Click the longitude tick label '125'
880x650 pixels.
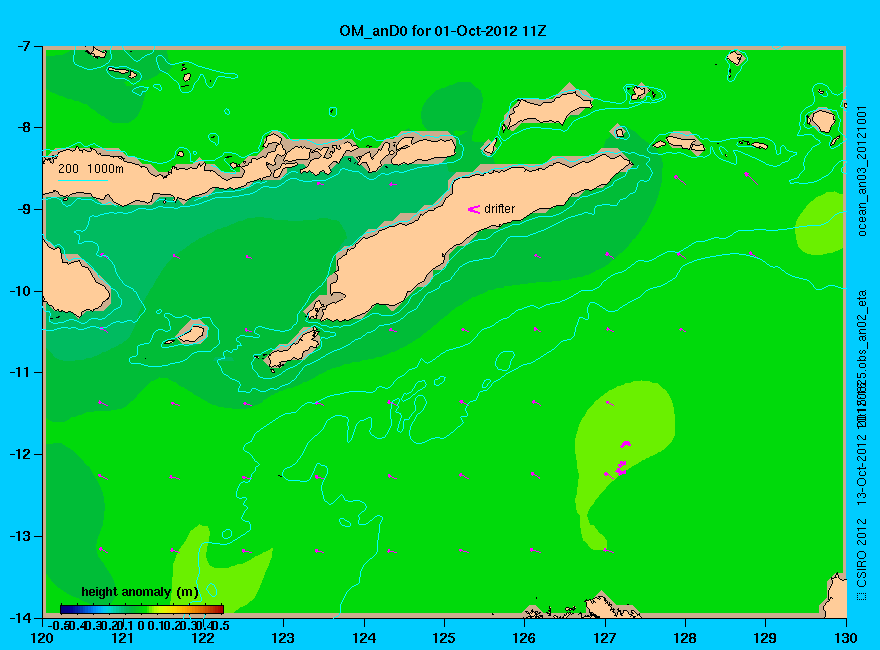444,638
